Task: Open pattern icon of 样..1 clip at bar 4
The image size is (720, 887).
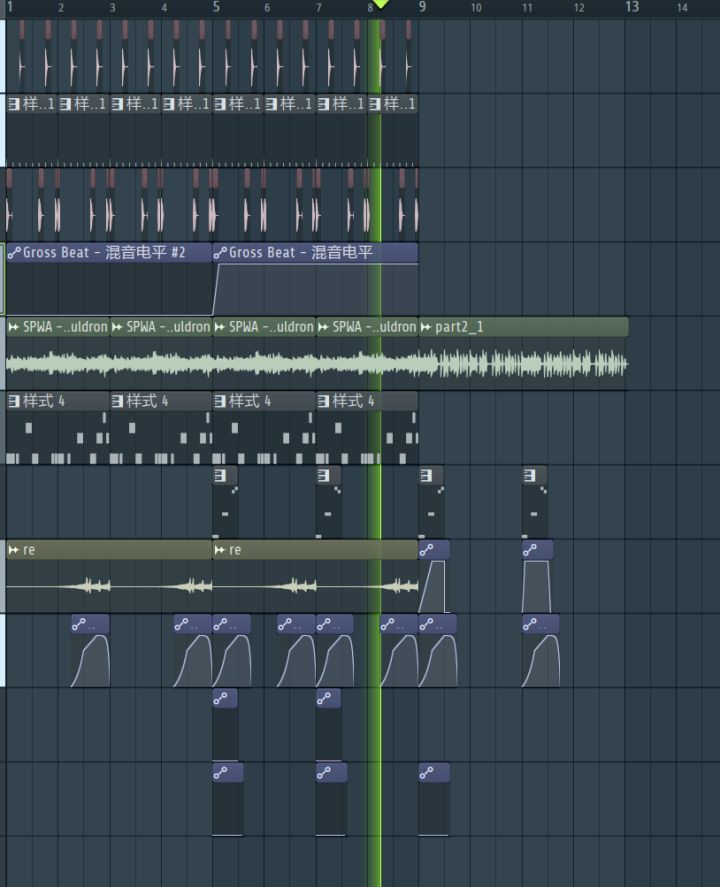Action: (x=169, y=104)
